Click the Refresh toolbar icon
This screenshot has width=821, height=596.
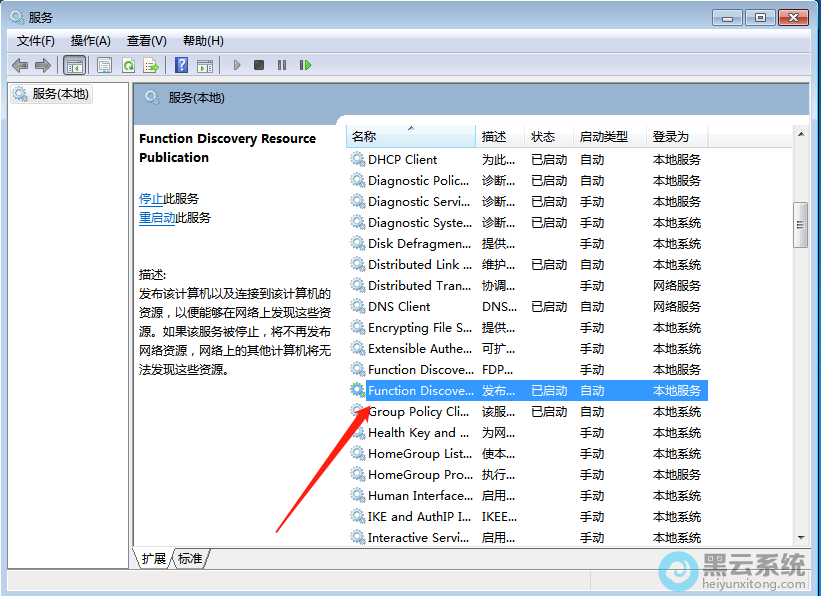128,65
